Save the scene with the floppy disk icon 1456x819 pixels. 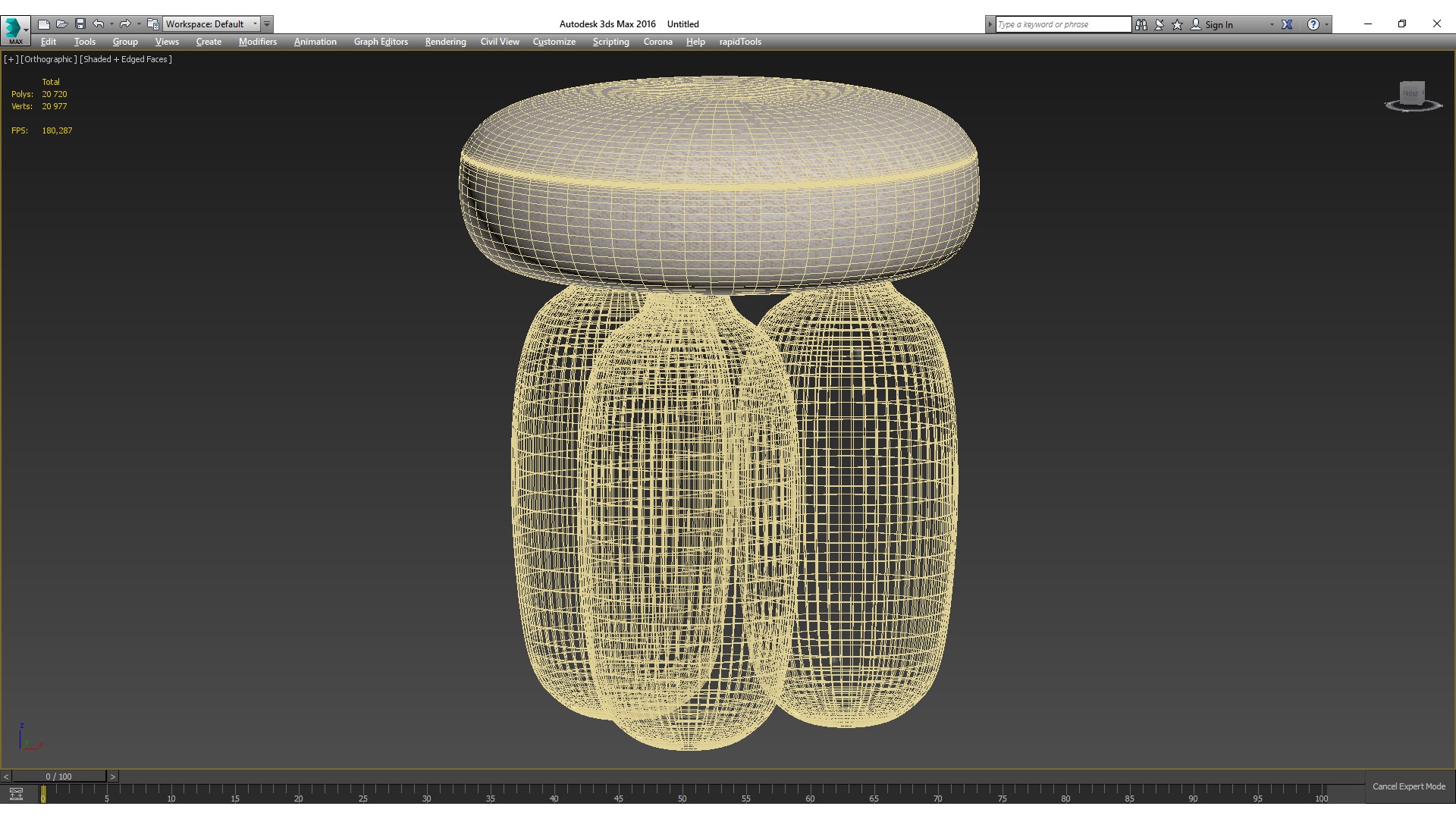[80, 24]
